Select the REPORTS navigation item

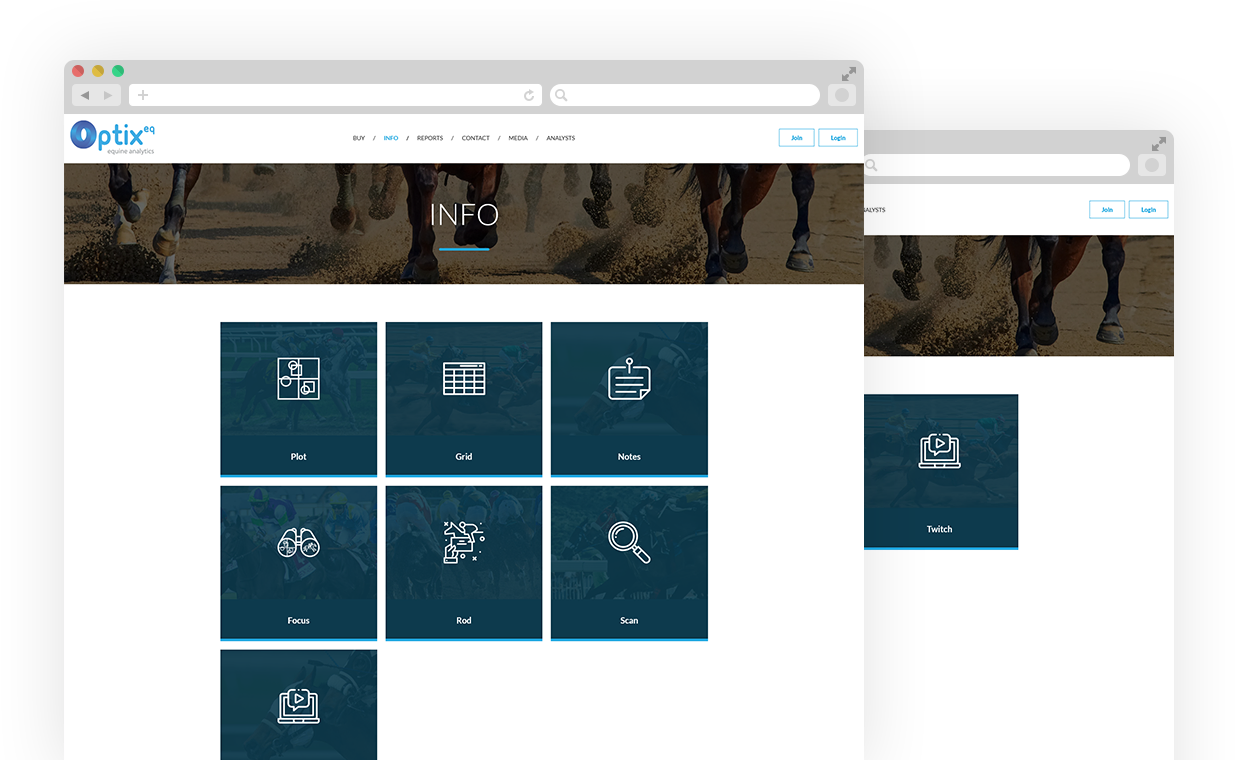point(430,138)
